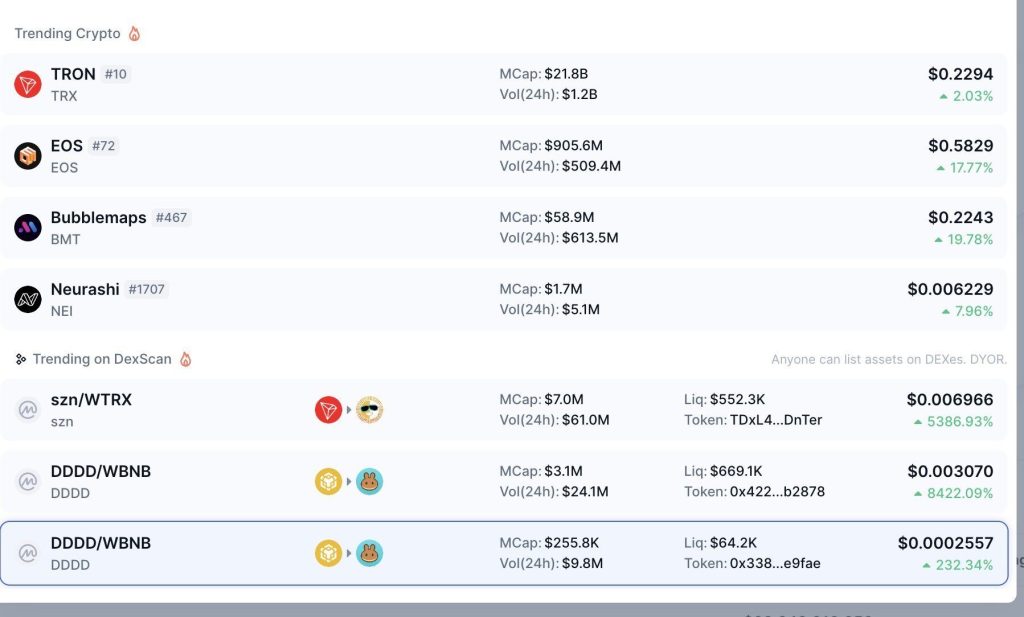The width and height of the screenshot is (1024, 617).
Task: Click placeholder logo in DDDD row with $3.1M MCap
Action: 28,482
